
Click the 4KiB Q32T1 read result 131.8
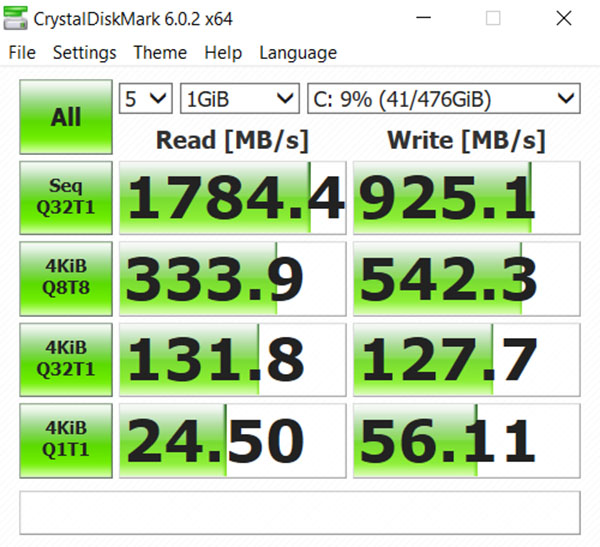pyautogui.click(x=233, y=359)
